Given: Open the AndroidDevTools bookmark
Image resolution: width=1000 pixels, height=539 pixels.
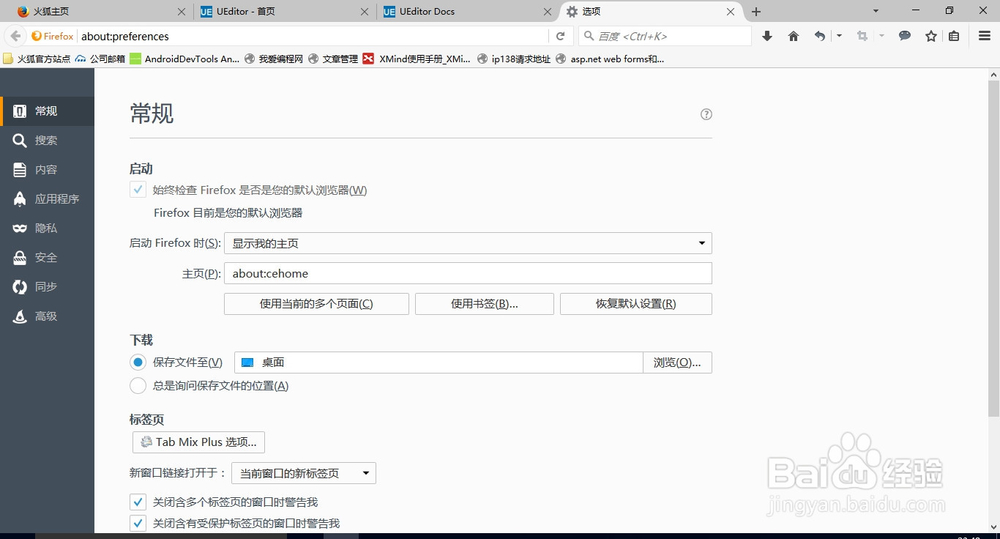Looking at the screenshot, I should coord(185,59).
